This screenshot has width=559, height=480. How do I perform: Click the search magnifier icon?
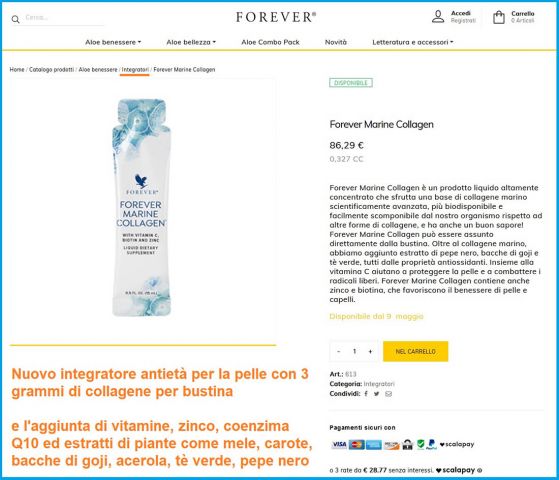[x=15, y=19]
